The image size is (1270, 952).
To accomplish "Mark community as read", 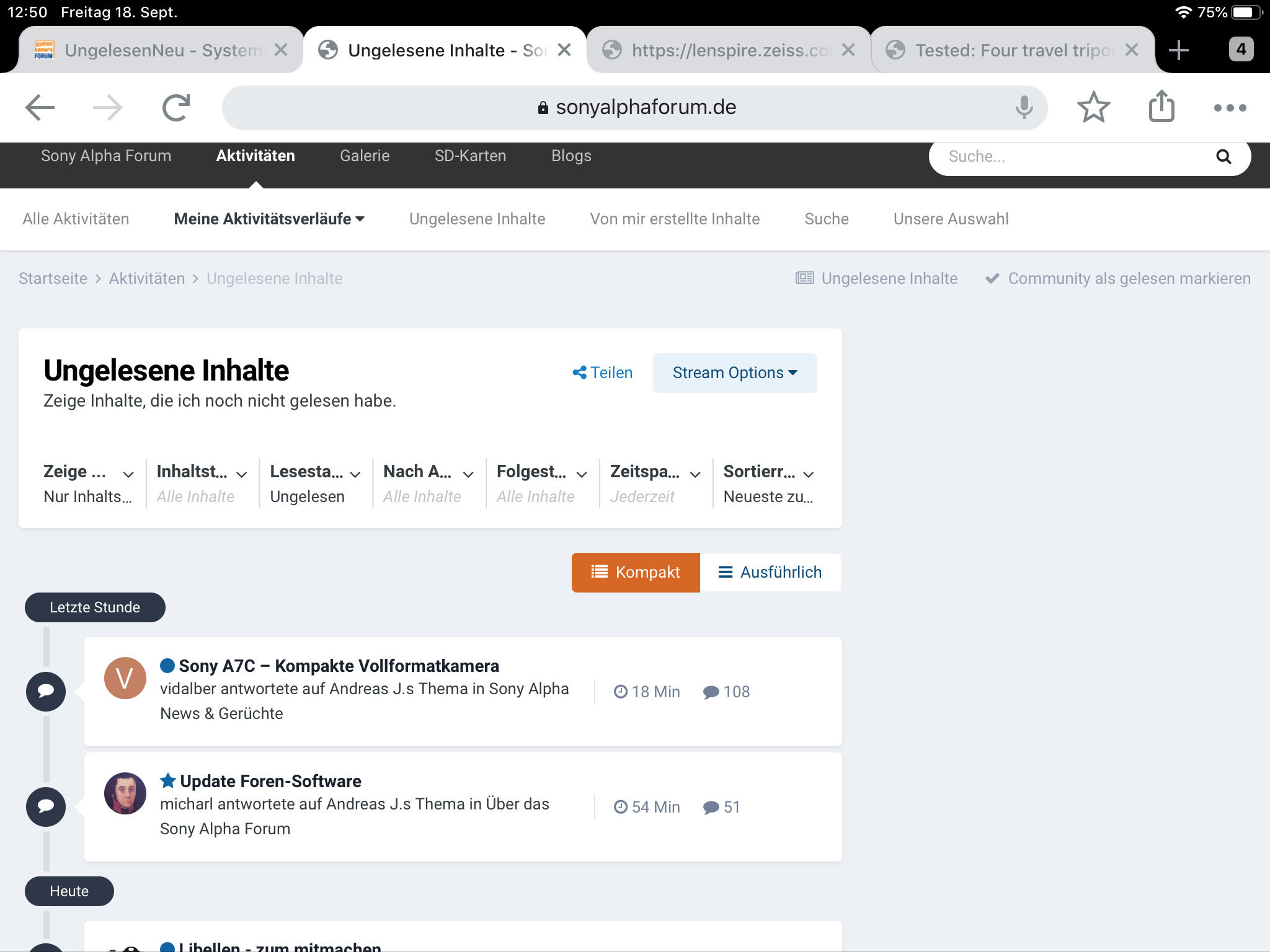I will pyautogui.click(x=1118, y=278).
